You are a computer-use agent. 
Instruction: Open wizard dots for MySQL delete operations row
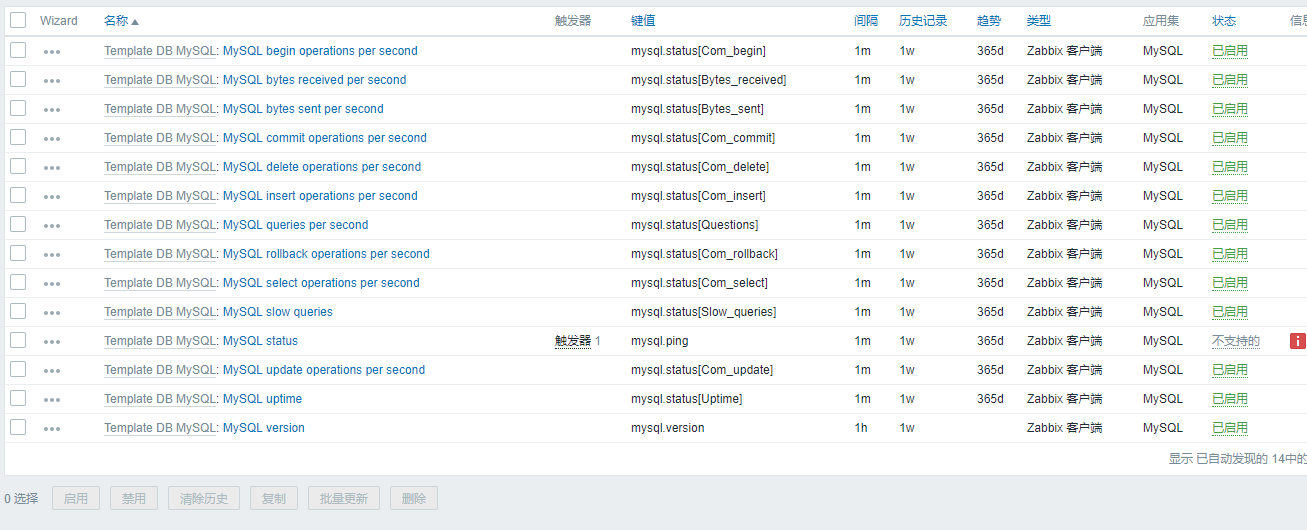tap(52, 167)
